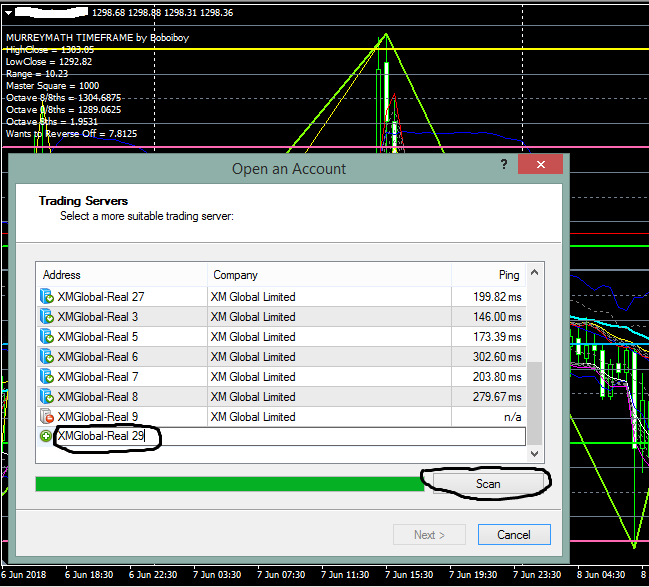The width and height of the screenshot is (649, 587).
Task: Click the n/a ping value
Action: point(512,416)
